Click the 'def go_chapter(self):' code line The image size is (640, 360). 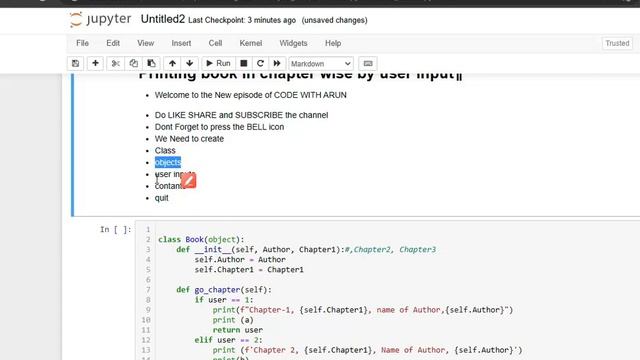pyautogui.click(x=224, y=290)
